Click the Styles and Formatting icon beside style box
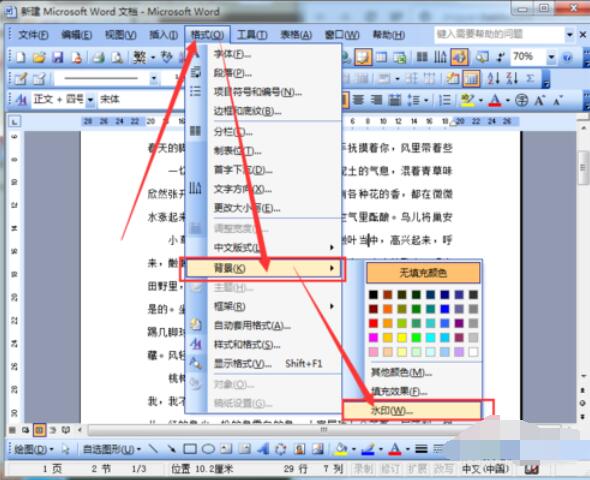590x480 pixels. pyautogui.click(x=21, y=100)
